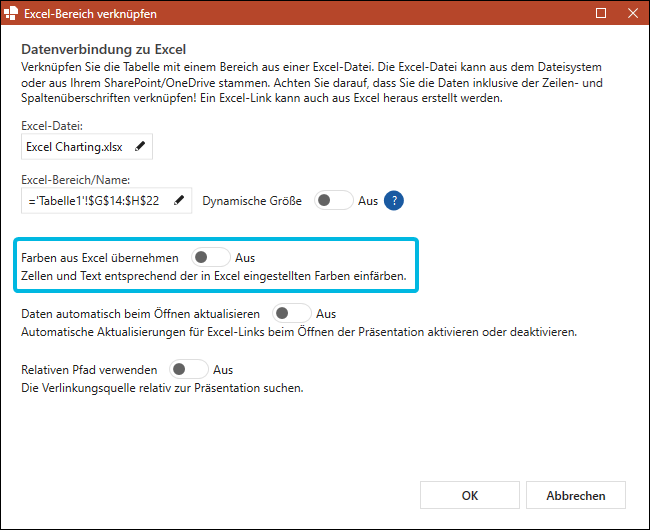This screenshot has height=530, width=650.
Task: Click the Datenverbindung zu Excel heading
Action: [104, 49]
